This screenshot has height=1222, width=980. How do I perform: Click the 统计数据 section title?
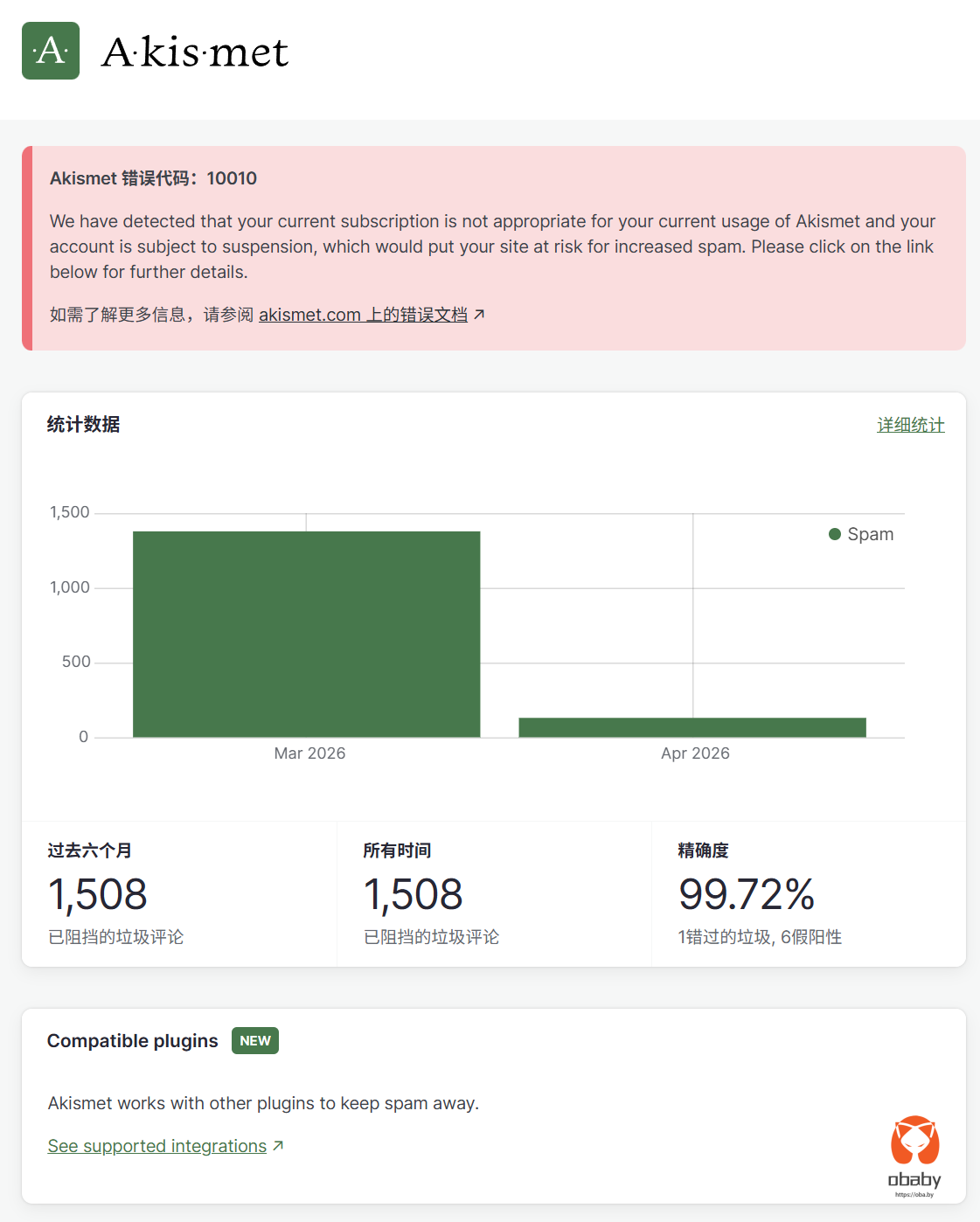tap(84, 424)
